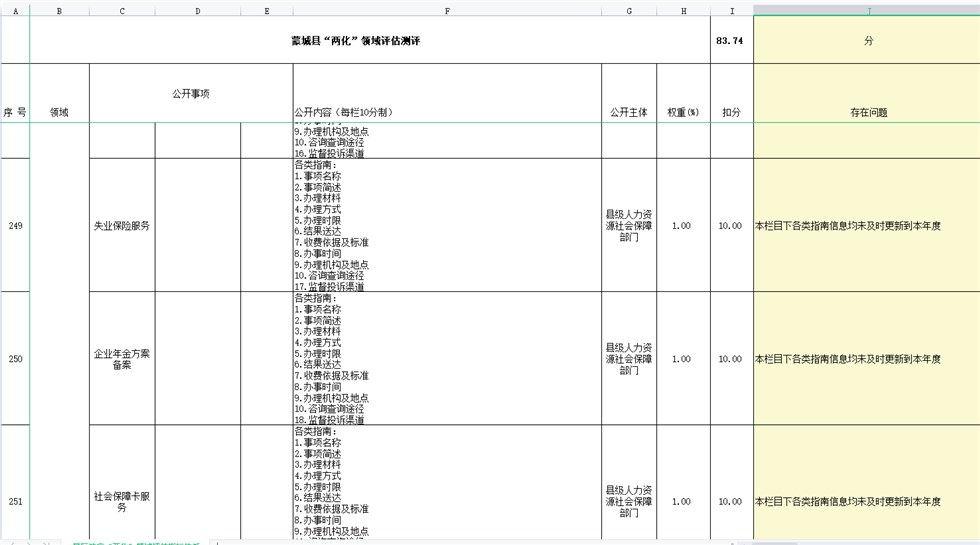The image size is (980, 545).
Task: Select the 社会保障卡服务 cell
Action: click(x=122, y=501)
